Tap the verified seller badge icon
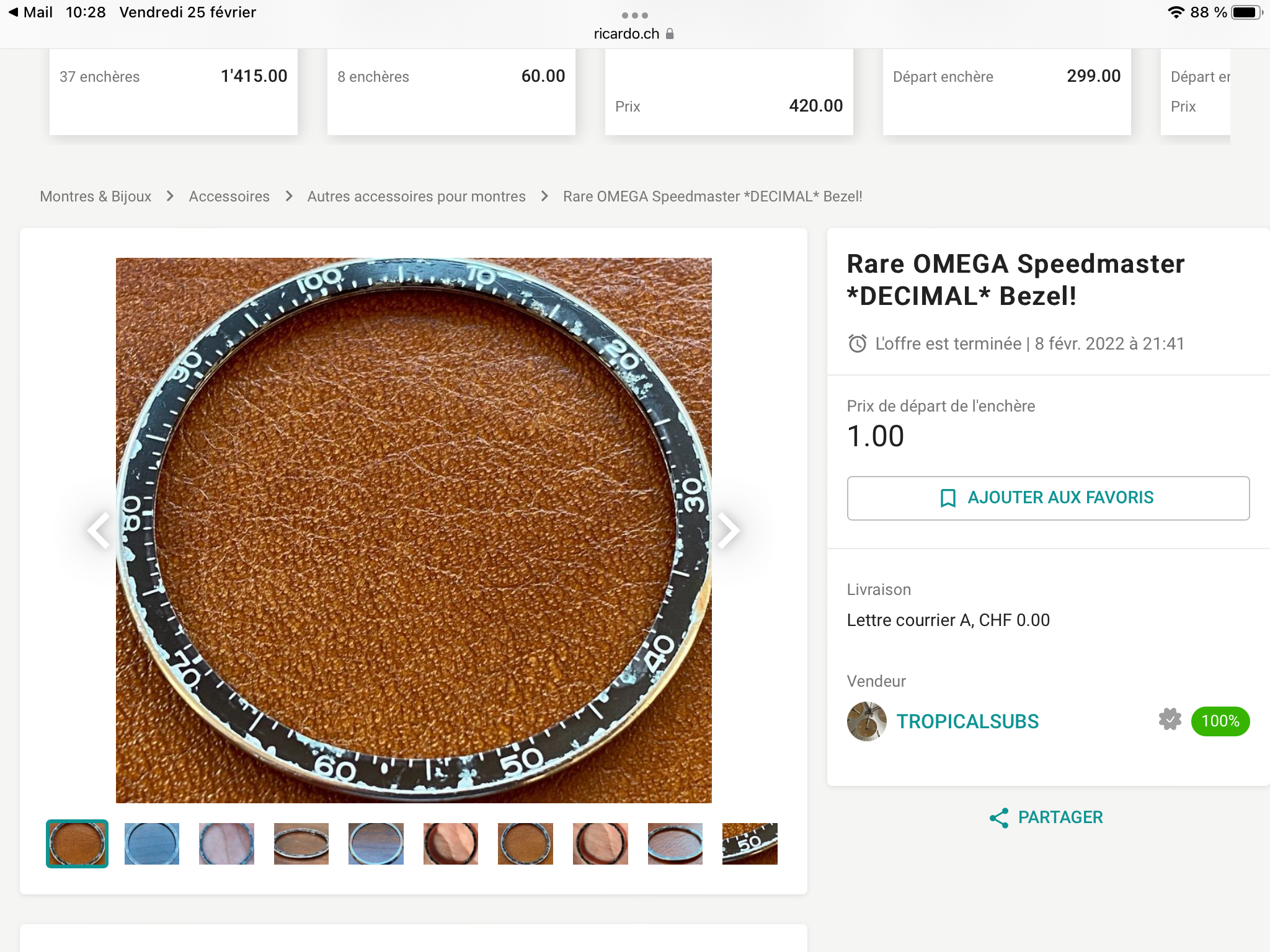This screenshot has height=952, width=1270. 1170,720
